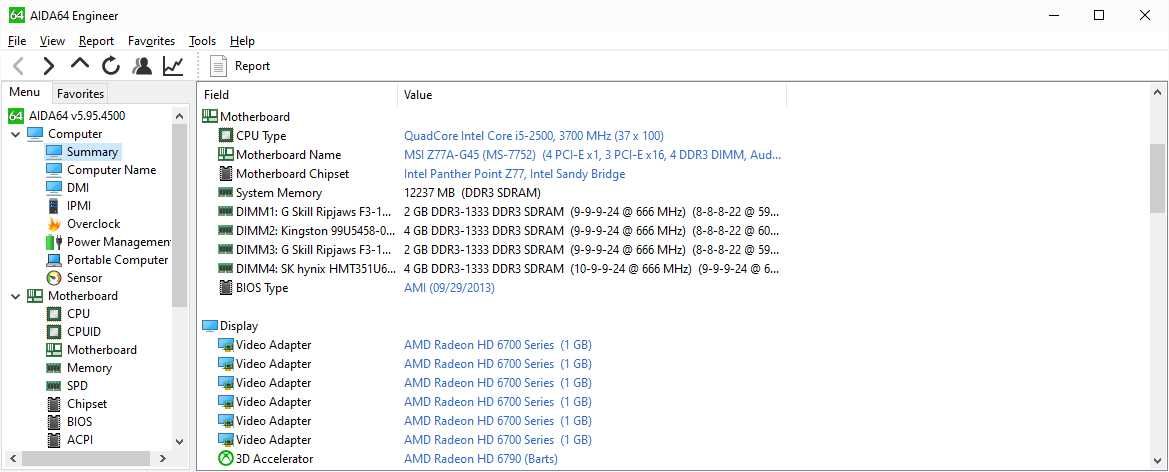The width and height of the screenshot is (1169, 472).
Task: Click the Motherboard Name row icon
Action: (x=225, y=155)
